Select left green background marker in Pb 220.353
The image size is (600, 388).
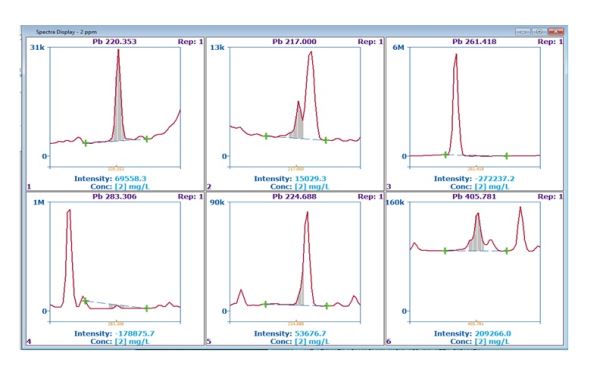(86, 143)
